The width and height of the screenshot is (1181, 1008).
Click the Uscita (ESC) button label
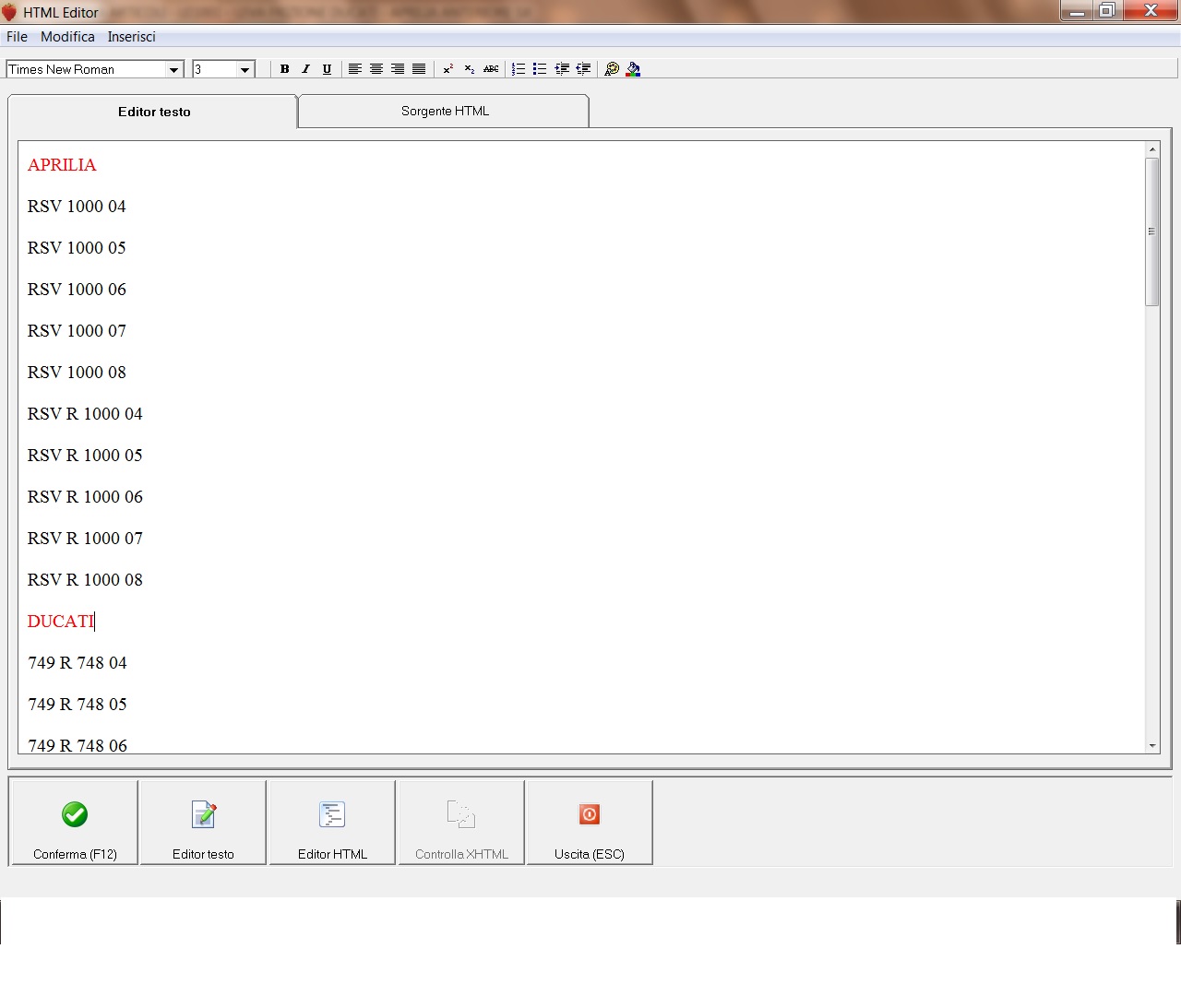click(590, 854)
